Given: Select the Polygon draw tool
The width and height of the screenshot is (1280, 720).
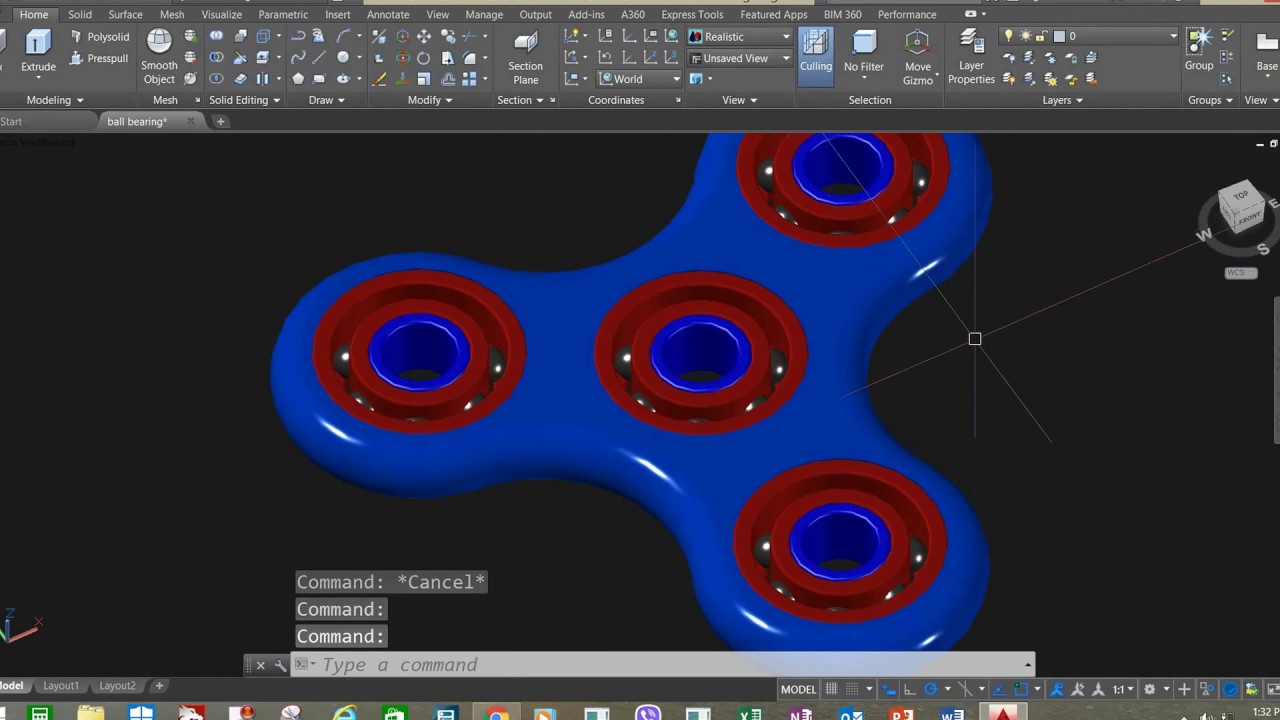Looking at the screenshot, I should [x=298, y=78].
